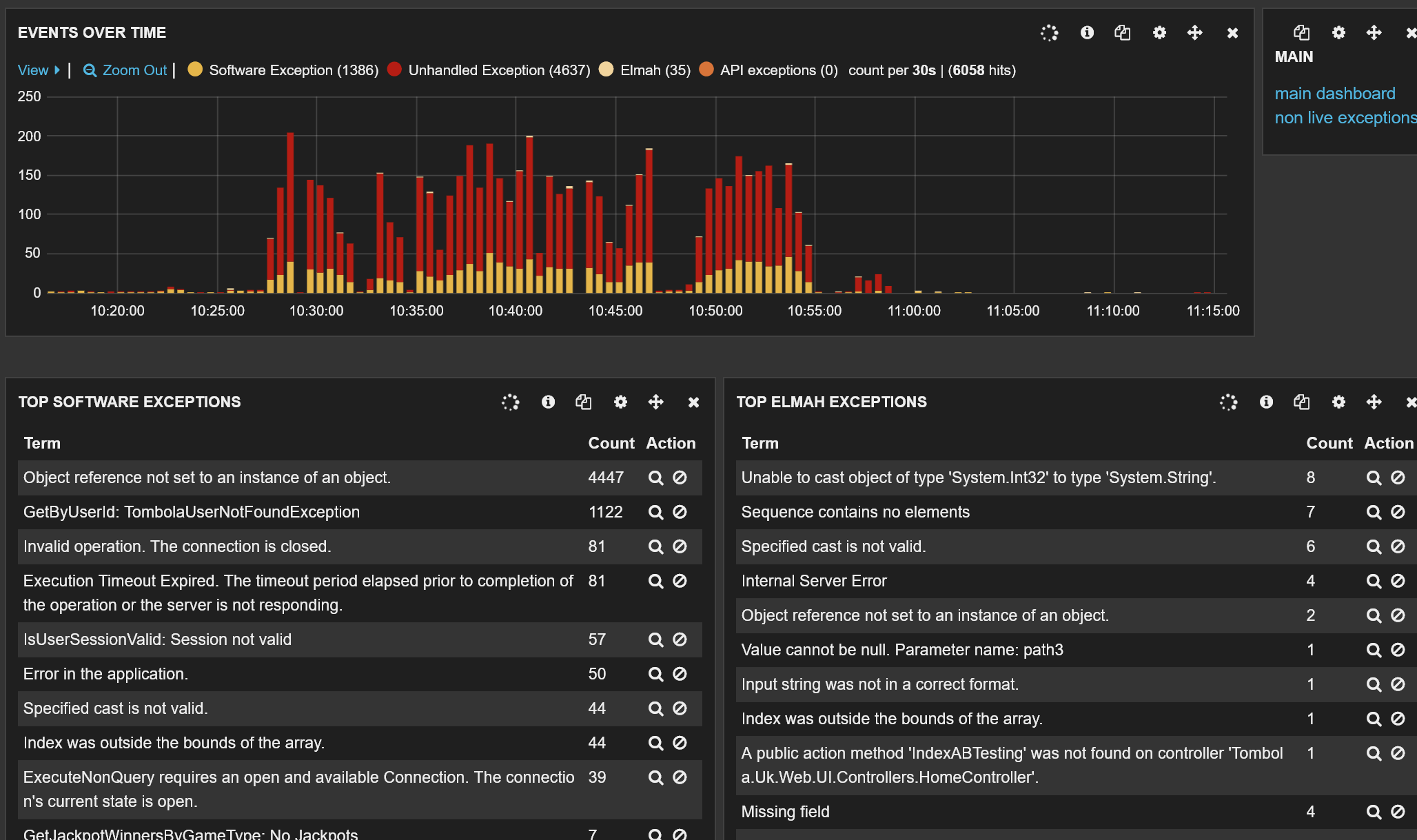Duplicate the Events Over Time panel
The height and width of the screenshot is (840, 1417).
click(x=1123, y=32)
